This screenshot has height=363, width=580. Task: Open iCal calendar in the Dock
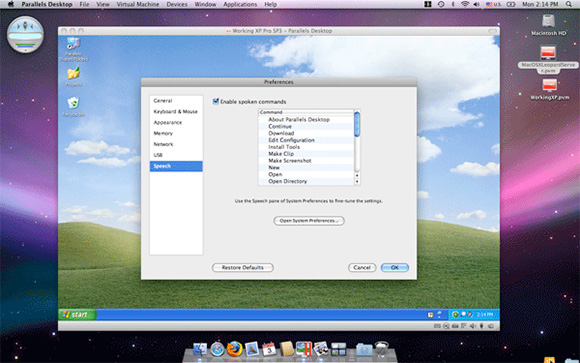click(x=269, y=349)
